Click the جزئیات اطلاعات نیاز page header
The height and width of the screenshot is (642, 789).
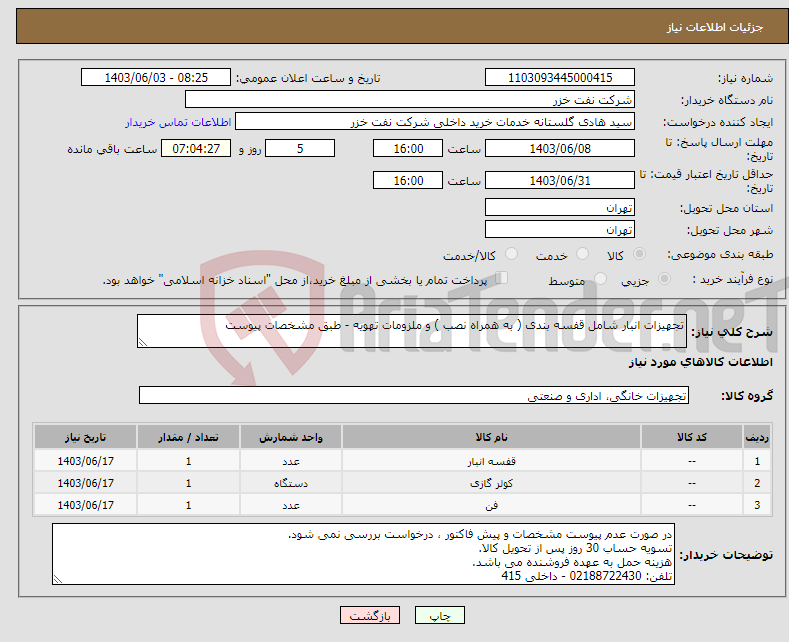click(715, 27)
